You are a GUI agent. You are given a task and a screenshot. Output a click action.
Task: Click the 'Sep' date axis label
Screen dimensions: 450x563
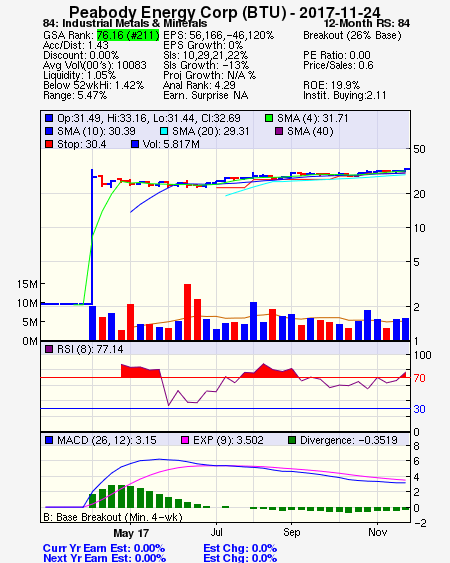[x=292, y=532]
